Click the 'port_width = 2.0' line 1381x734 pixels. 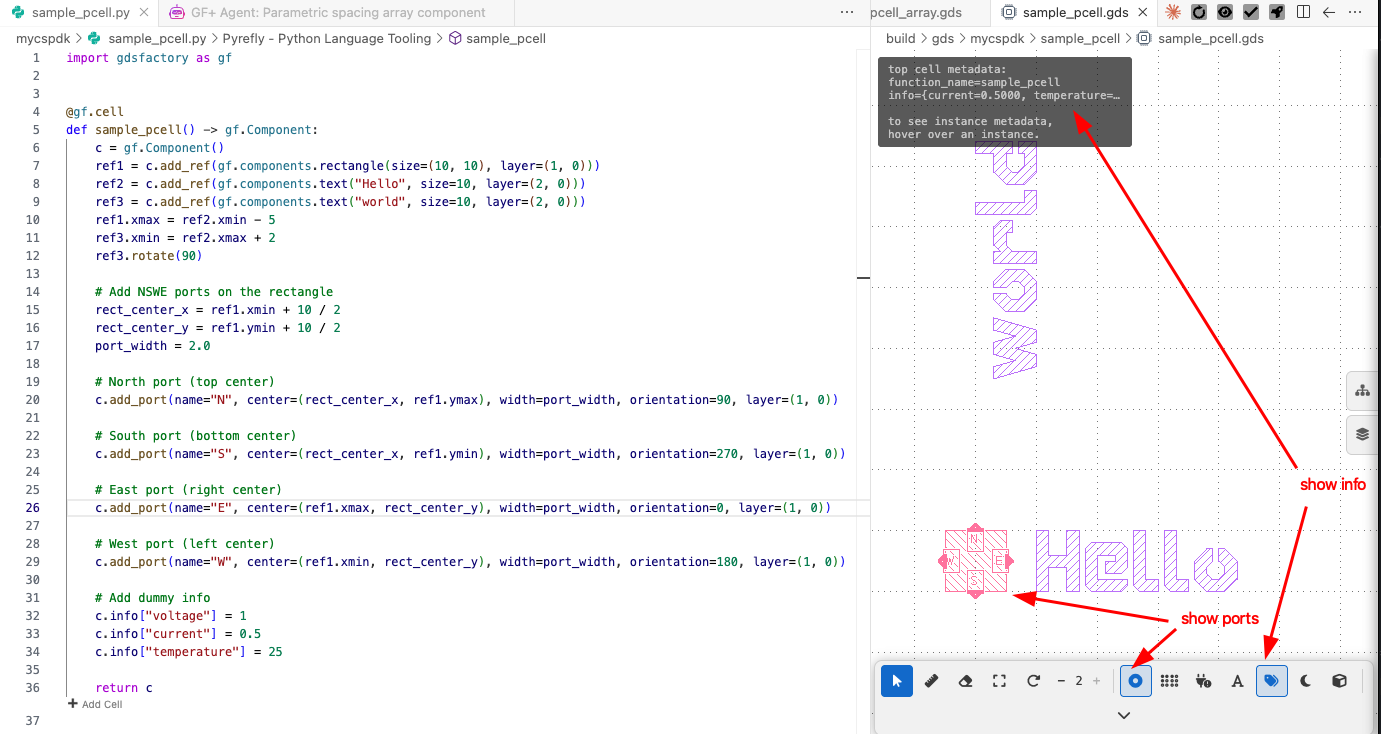coord(153,346)
